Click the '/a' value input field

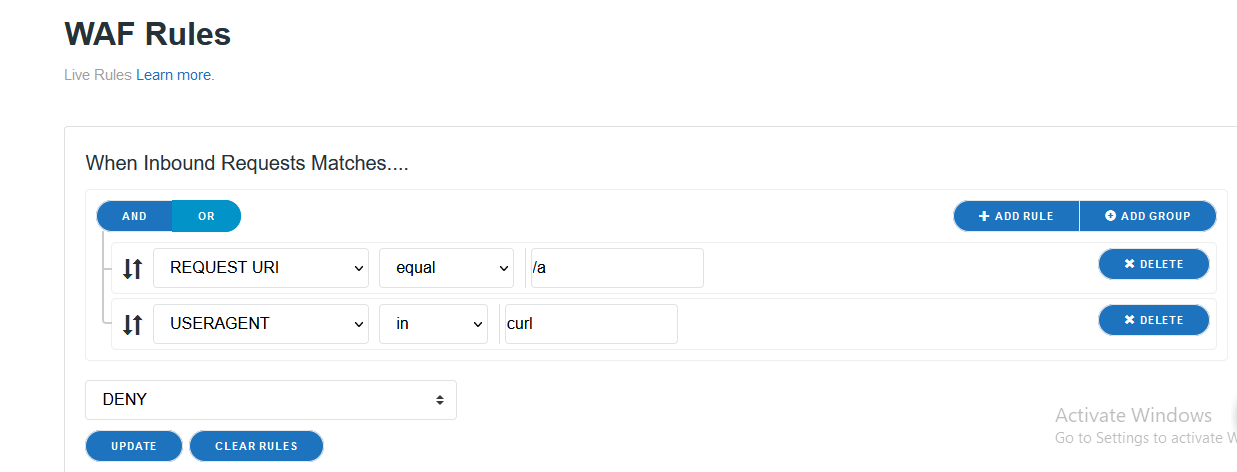point(617,268)
